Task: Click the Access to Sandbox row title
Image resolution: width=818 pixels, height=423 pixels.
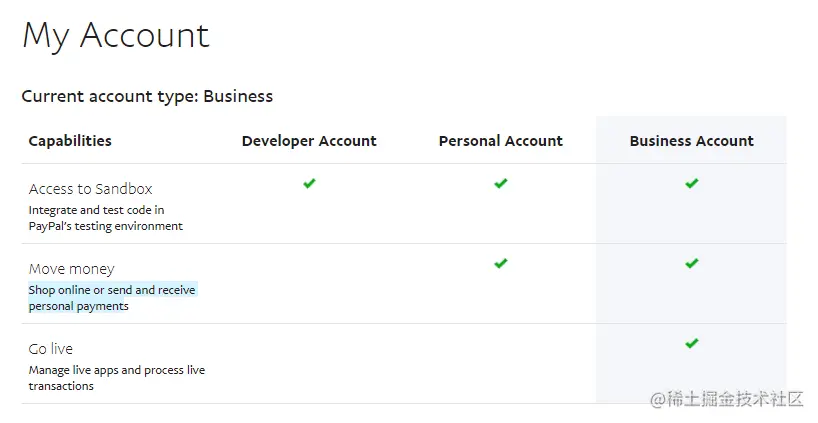Action: tap(90, 189)
